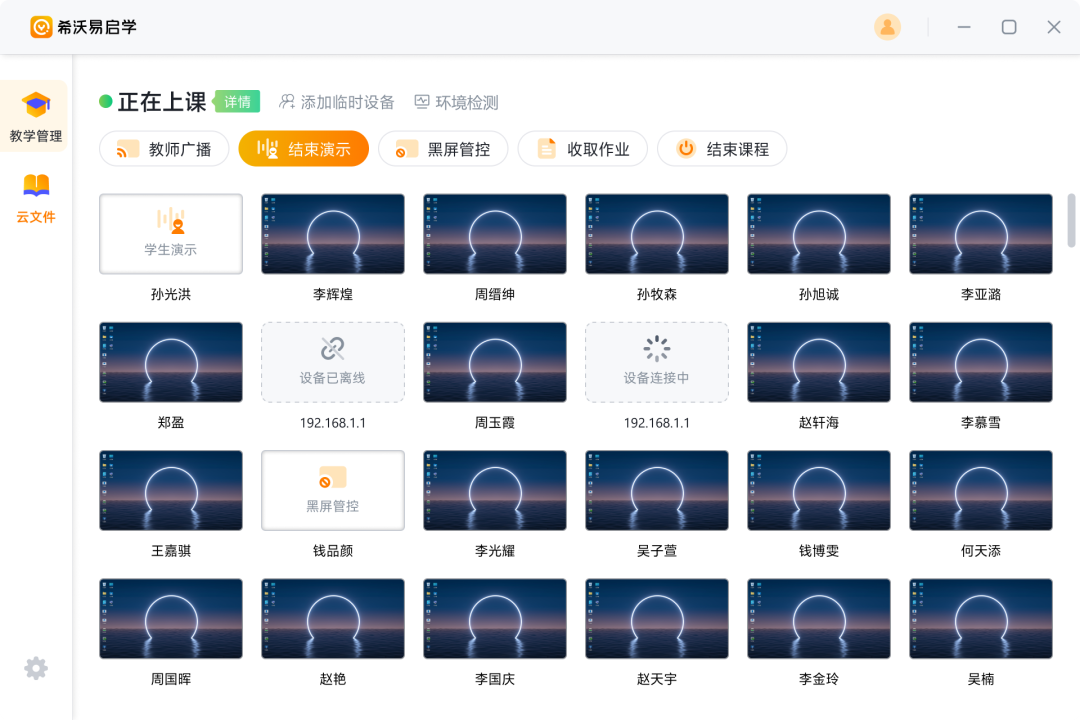Select 李国庆's screen thumbnail

coord(495,618)
